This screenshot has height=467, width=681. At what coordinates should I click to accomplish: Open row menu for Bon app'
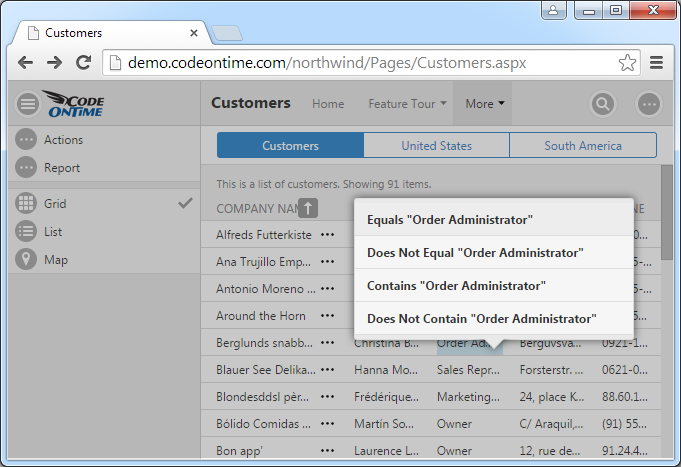click(327, 450)
